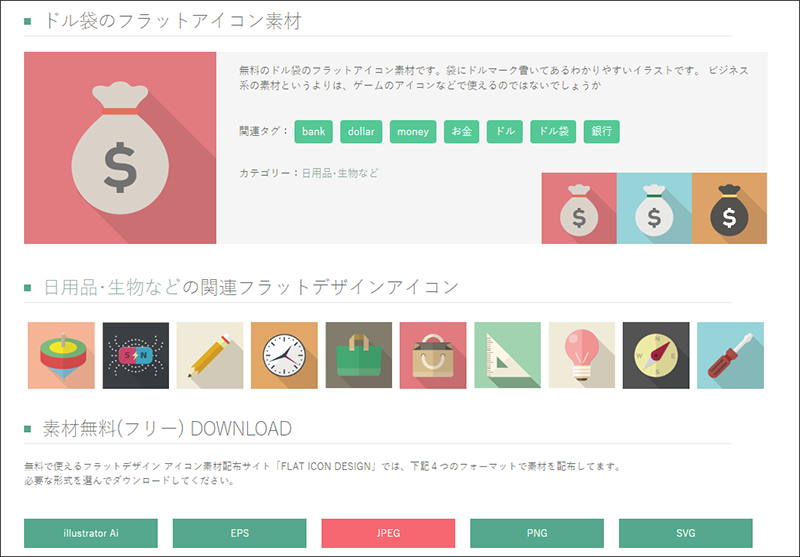Screen dimensions: 800x557
Task: Pick the pink money bag color variant
Action: (x=579, y=208)
